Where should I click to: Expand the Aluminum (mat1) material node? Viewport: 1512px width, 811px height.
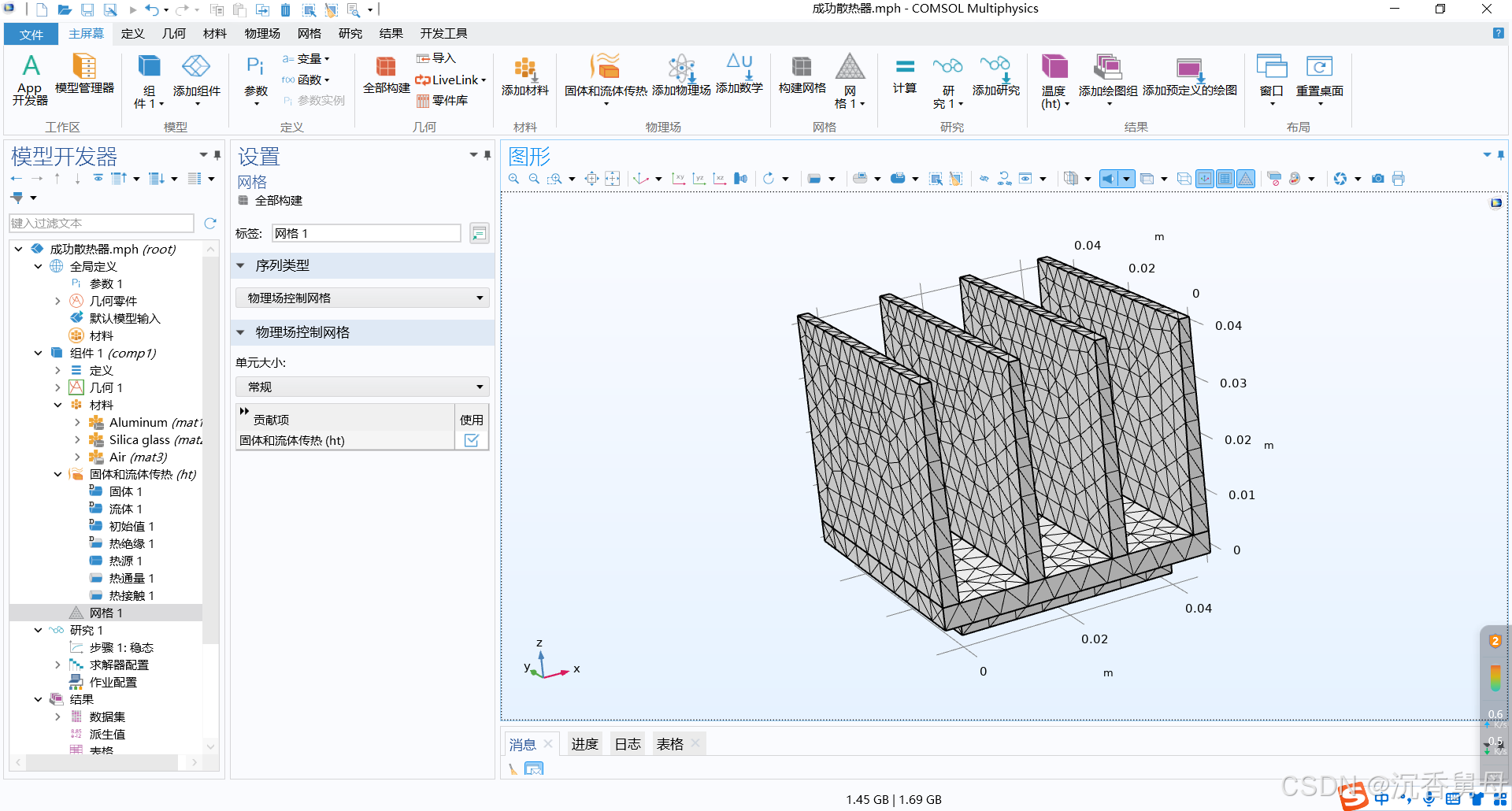click(x=77, y=422)
